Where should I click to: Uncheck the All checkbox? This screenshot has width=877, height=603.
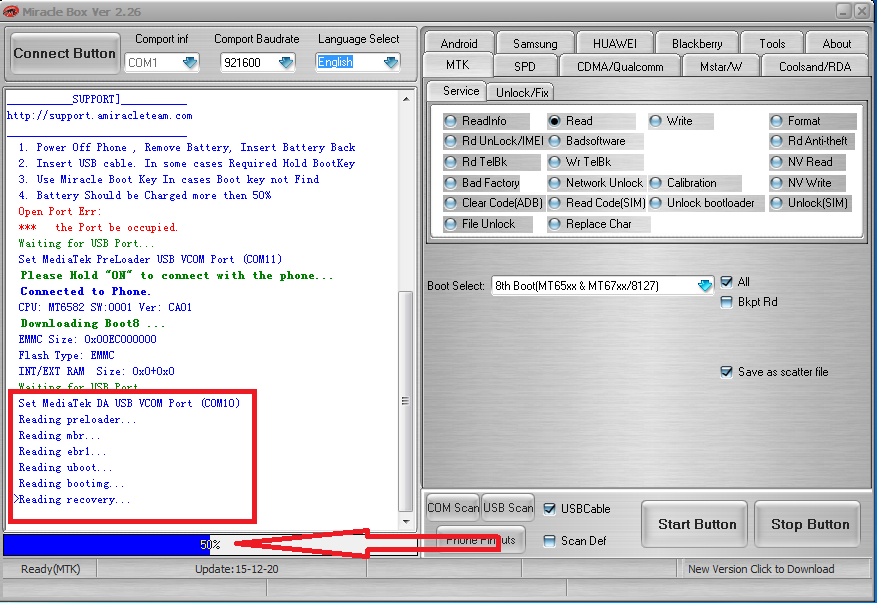point(727,282)
